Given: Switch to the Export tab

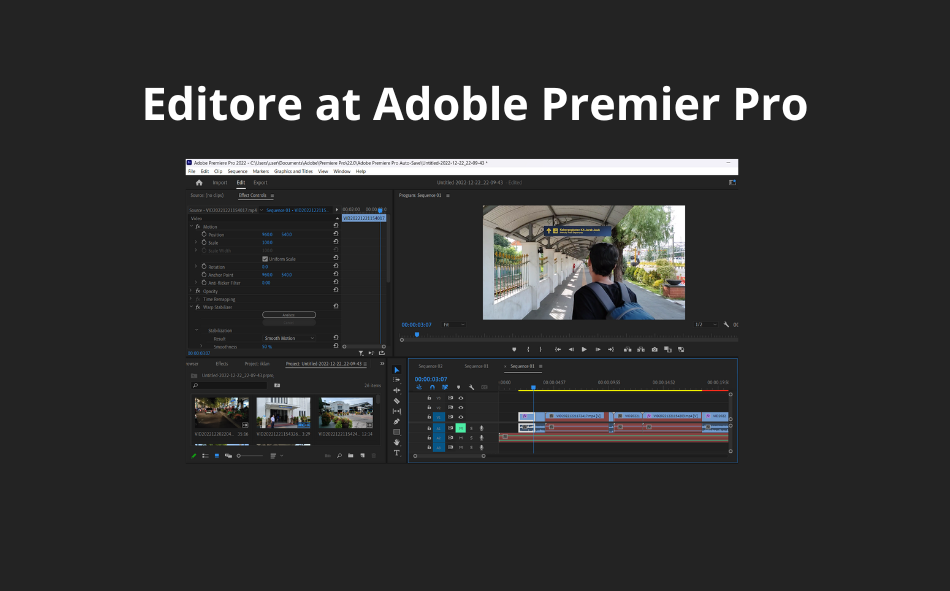Looking at the screenshot, I should tap(260, 183).
